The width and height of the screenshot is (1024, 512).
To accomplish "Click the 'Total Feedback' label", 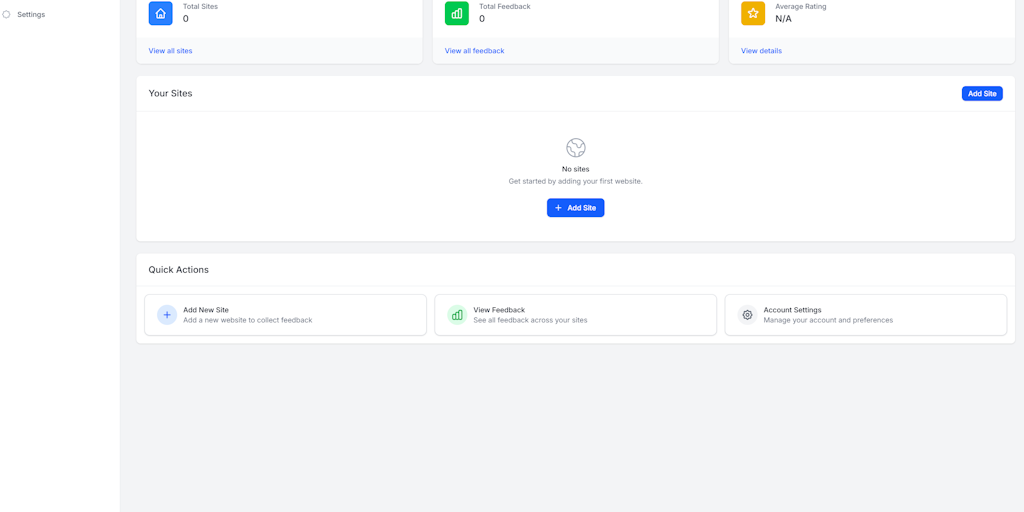I will click(505, 7).
